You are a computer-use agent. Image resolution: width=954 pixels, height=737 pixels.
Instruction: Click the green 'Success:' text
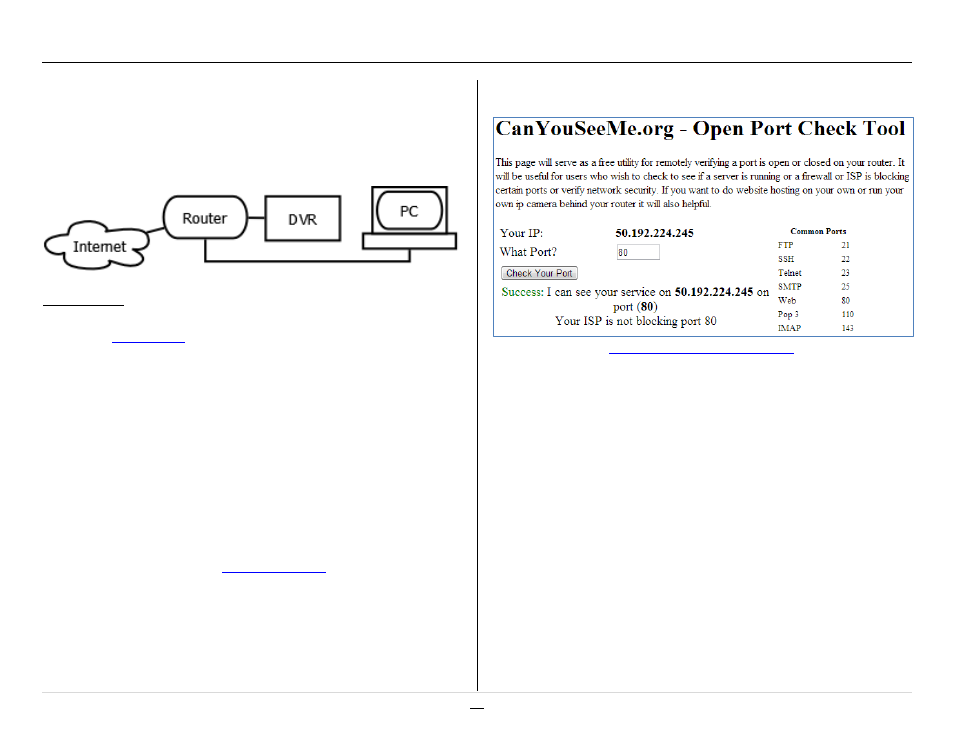[x=522, y=292]
